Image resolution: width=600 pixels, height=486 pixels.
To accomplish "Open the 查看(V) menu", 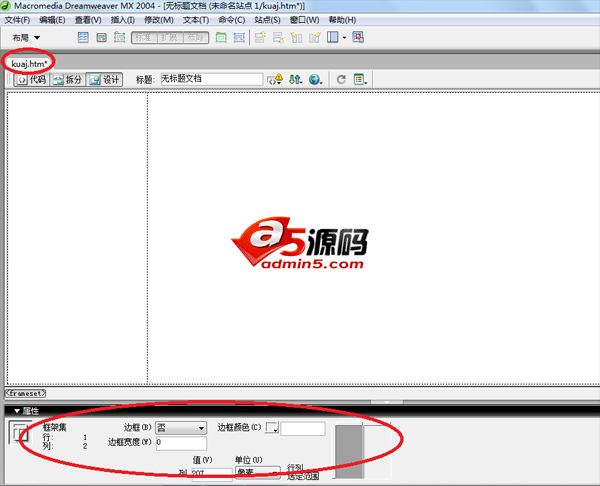I will click(x=88, y=20).
